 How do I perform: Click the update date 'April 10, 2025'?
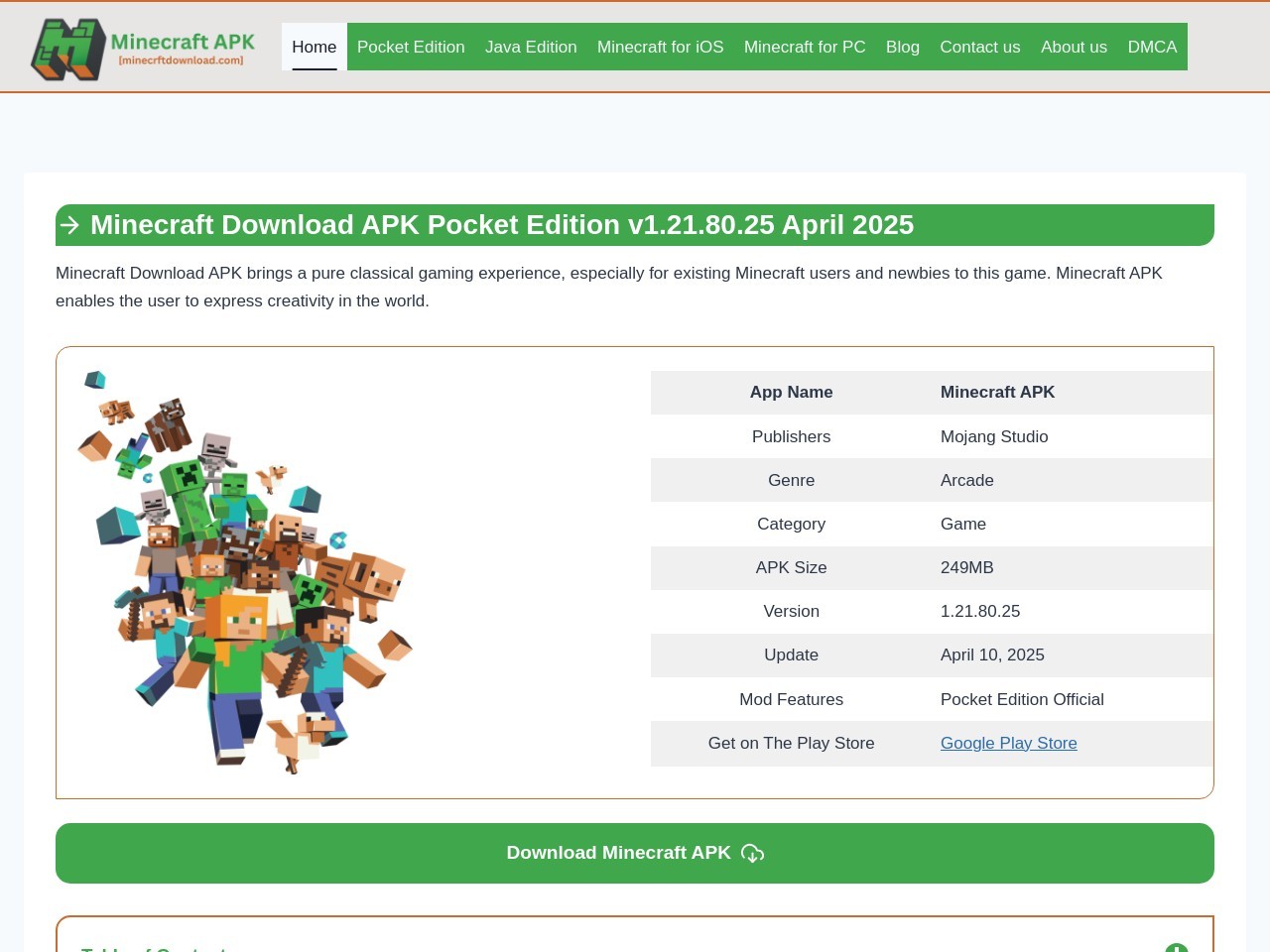tap(992, 654)
